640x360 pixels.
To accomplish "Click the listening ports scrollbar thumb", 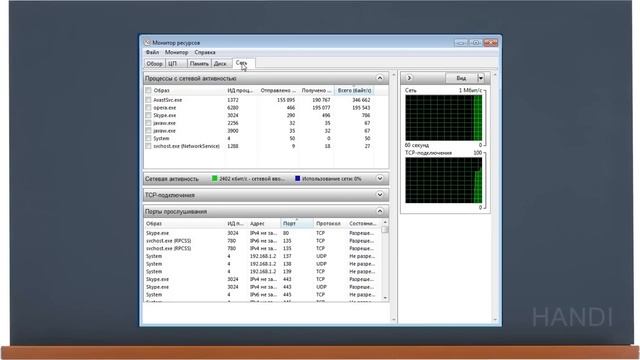I will pyautogui.click(x=385, y=230).
